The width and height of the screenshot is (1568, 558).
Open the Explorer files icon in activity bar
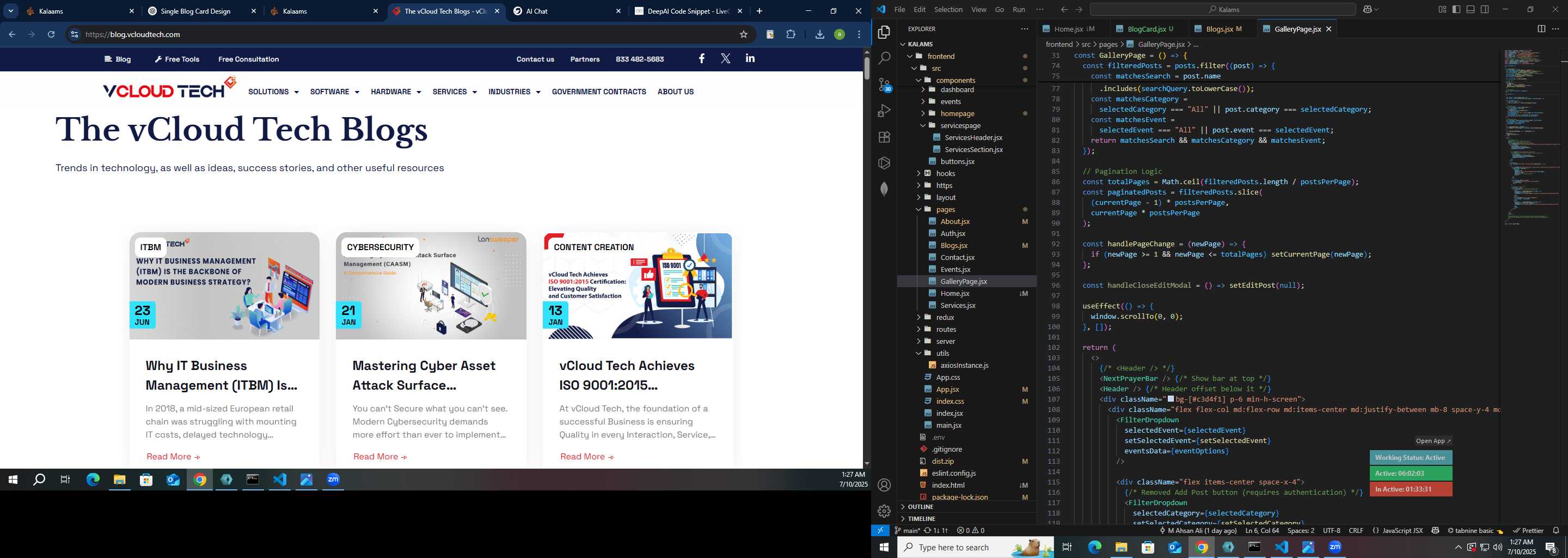884,32
